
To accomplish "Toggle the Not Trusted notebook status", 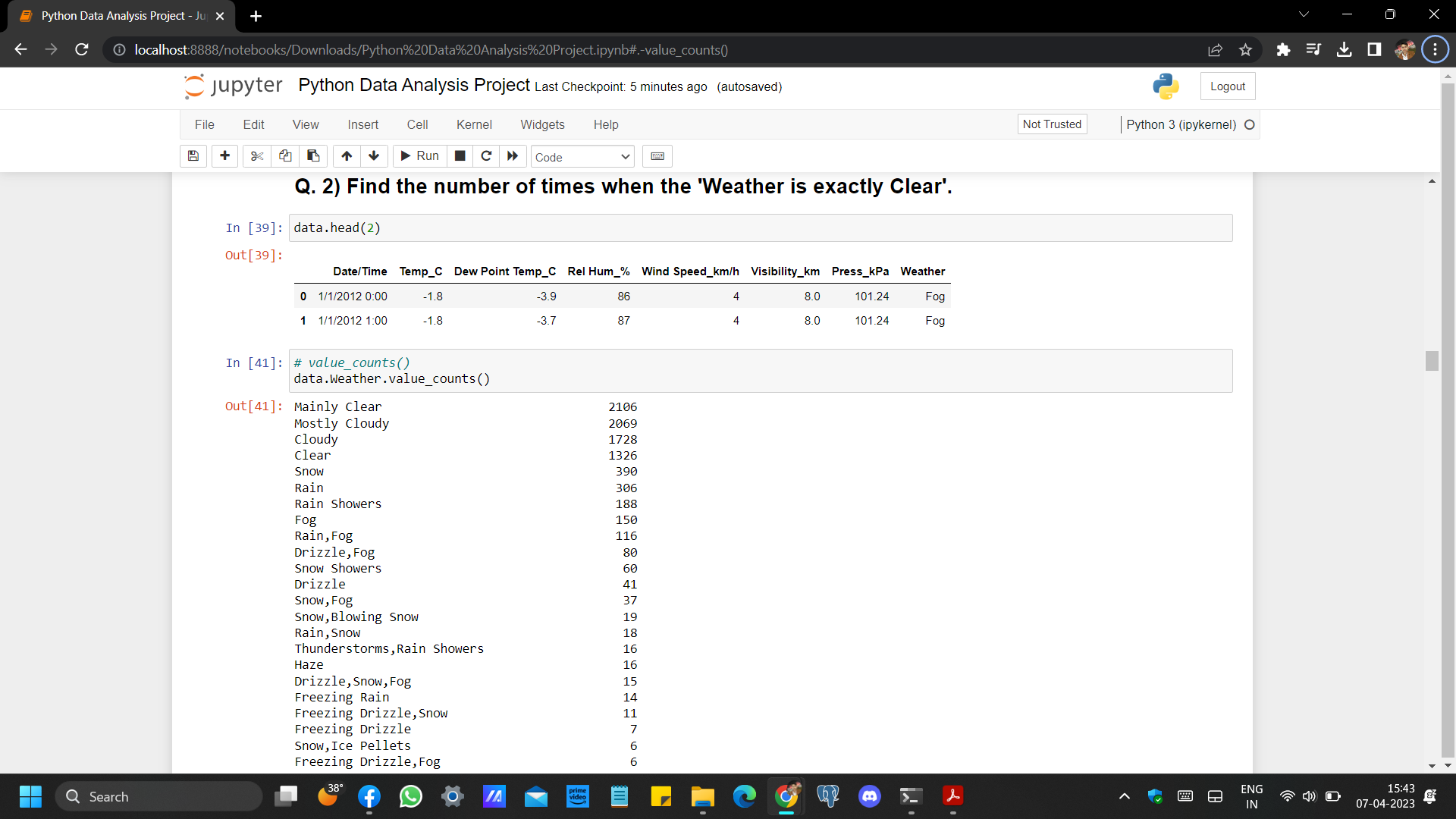I will click(1052, 124).
